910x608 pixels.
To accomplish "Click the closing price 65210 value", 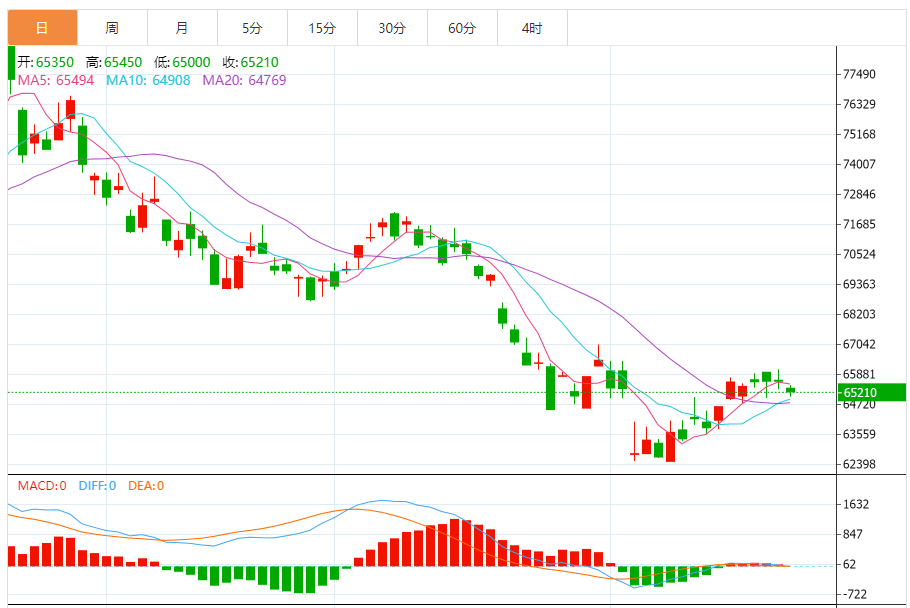I will (x=259, y=62).
